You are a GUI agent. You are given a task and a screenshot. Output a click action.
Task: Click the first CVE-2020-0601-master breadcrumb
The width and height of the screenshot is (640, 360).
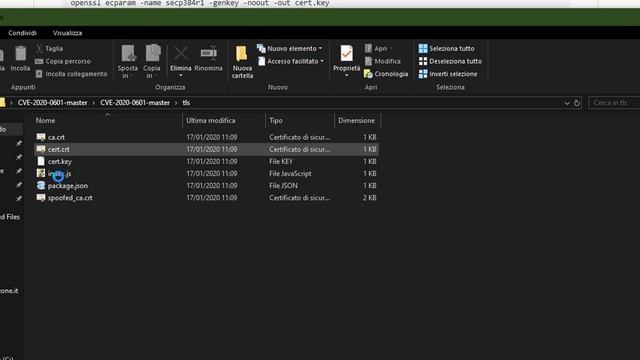tap(53, 103)
